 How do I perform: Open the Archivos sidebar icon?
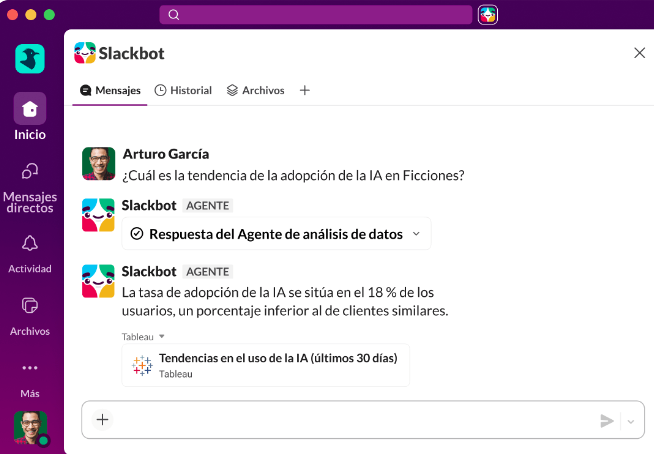[x=30, y=305]
